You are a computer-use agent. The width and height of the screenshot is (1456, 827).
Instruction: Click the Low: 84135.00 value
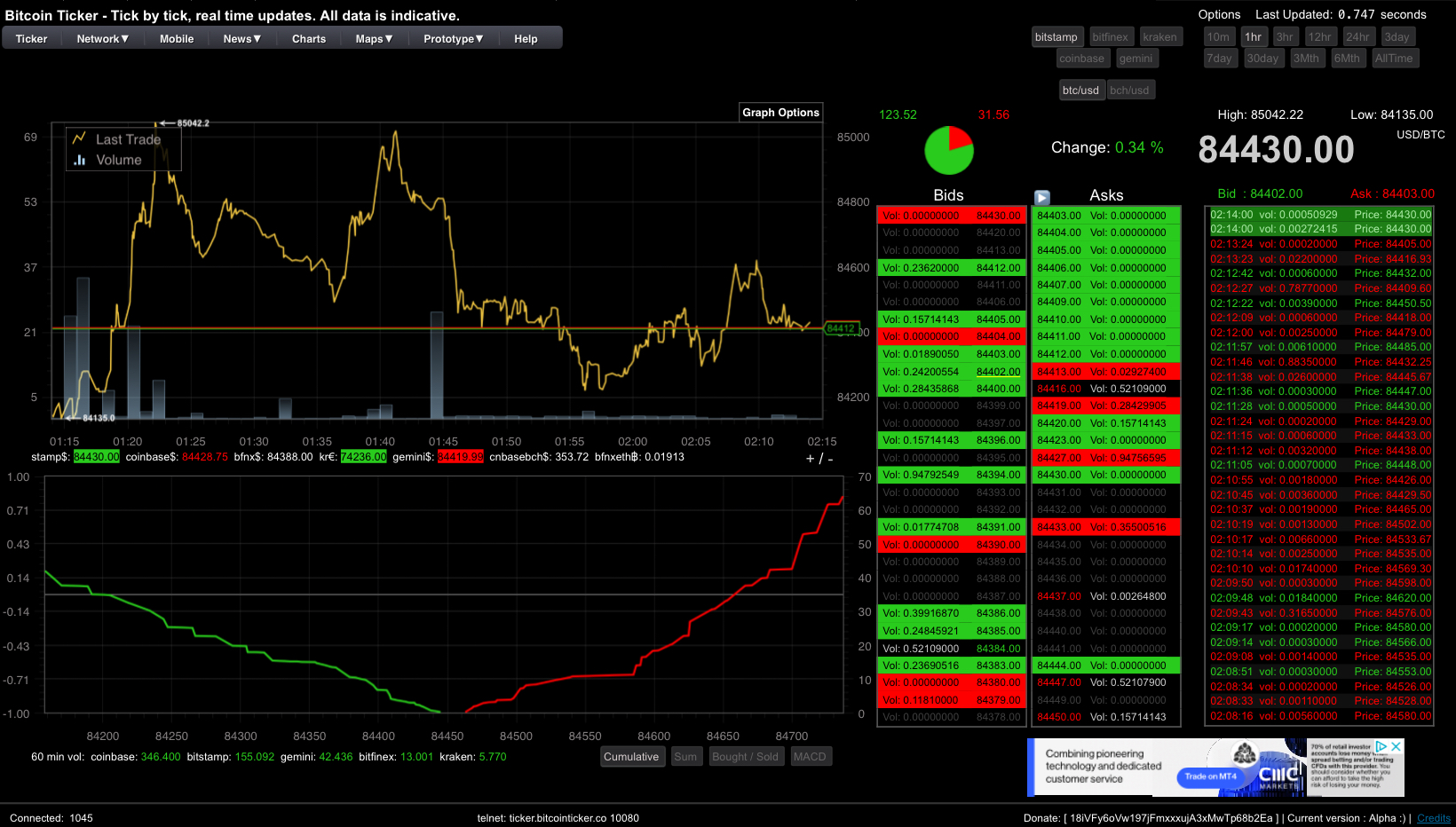(x=1391, y=114)
